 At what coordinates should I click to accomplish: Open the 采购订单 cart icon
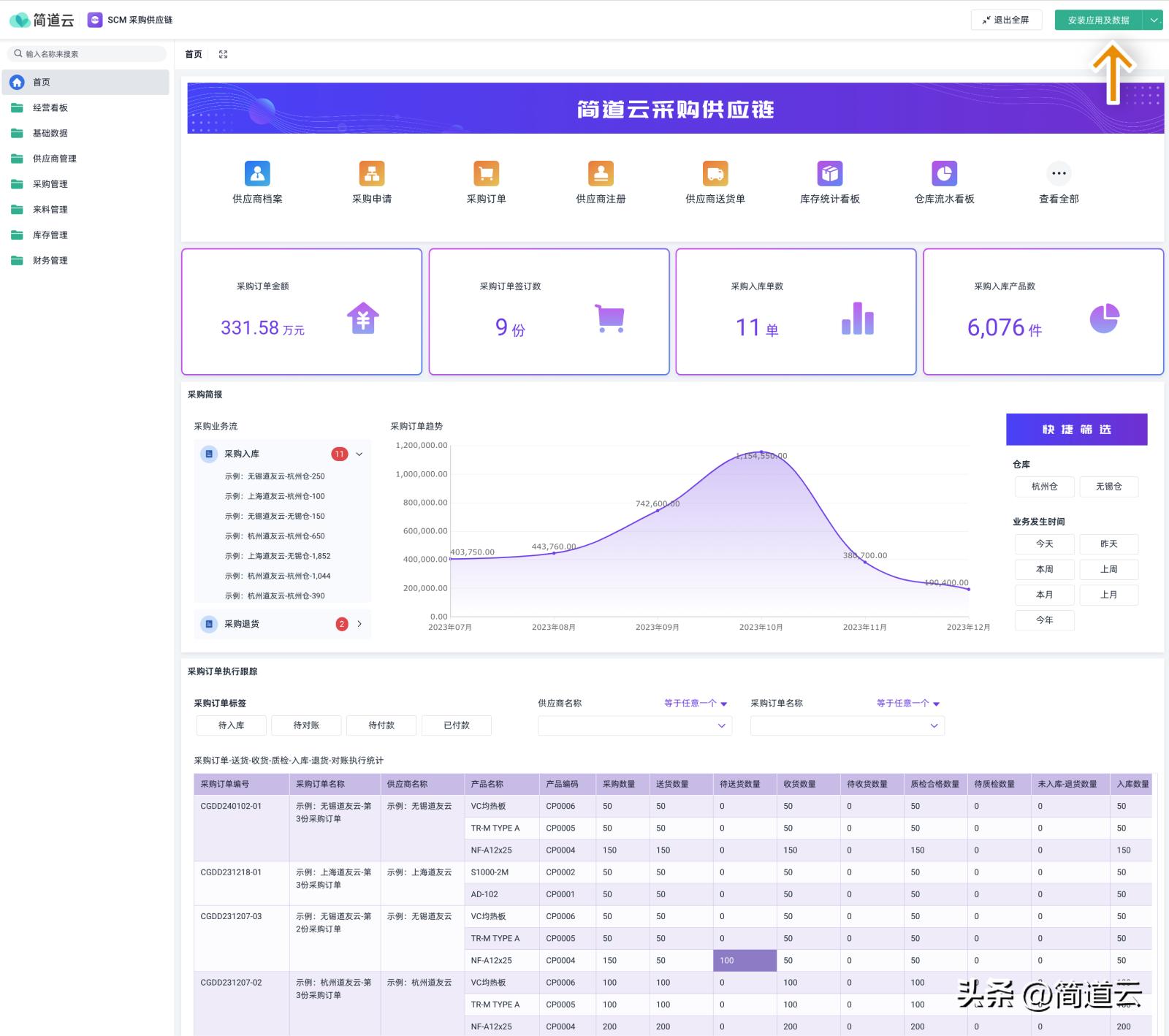pyautogui.click(x=487, y=174)
